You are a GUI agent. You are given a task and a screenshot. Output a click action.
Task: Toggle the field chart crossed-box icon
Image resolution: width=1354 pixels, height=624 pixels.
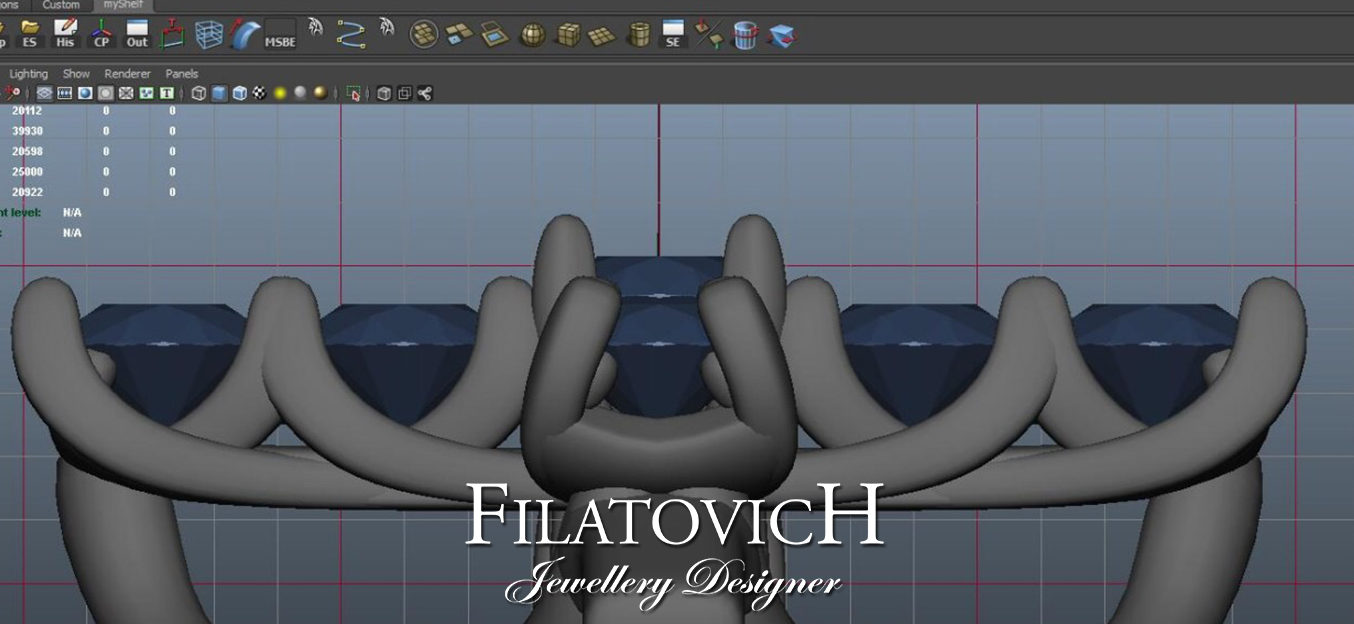point(126,93)
